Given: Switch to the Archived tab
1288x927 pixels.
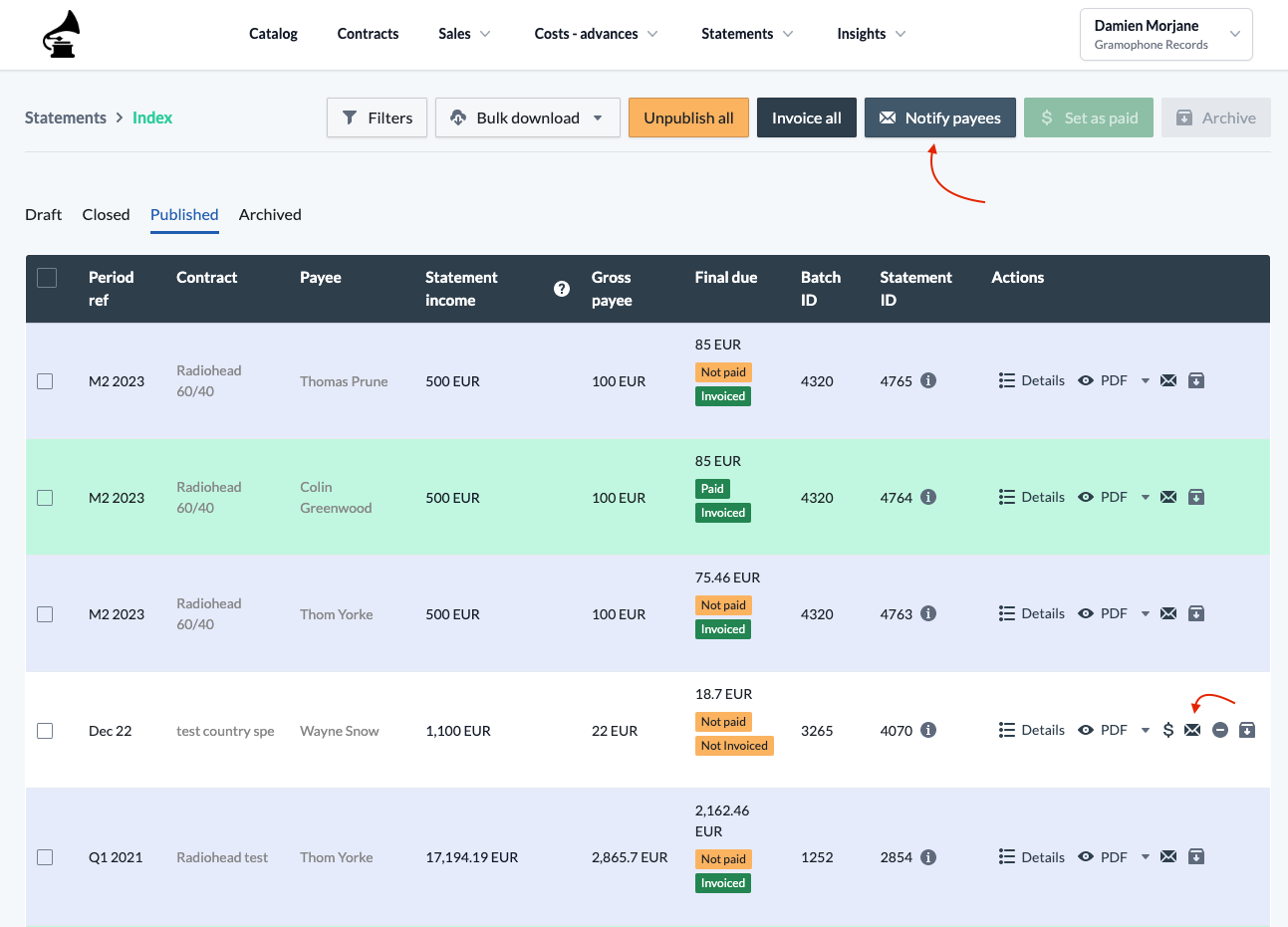Looking at the screenshot, I should coord(270,214).
